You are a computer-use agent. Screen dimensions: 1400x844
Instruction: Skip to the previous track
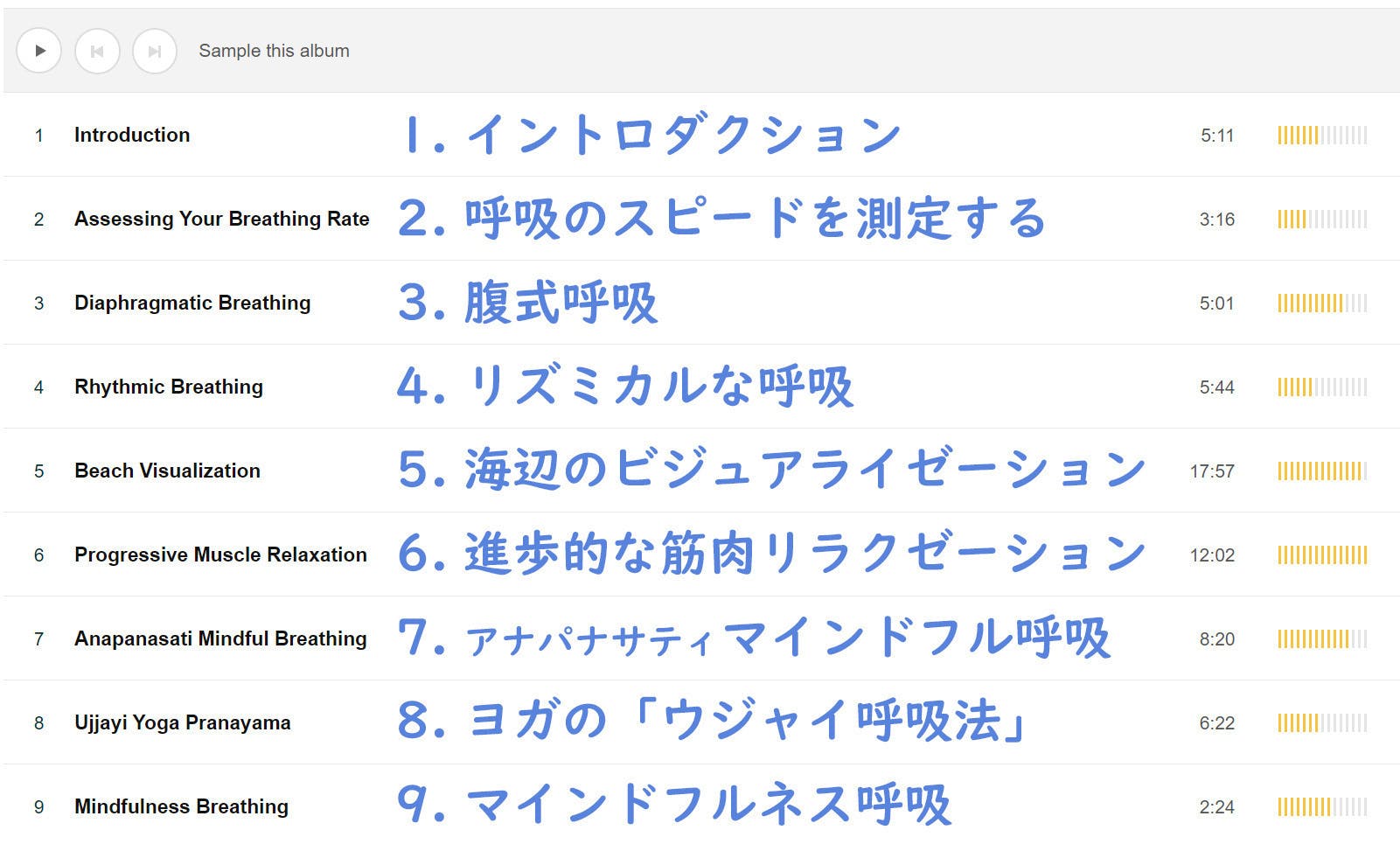97,51
